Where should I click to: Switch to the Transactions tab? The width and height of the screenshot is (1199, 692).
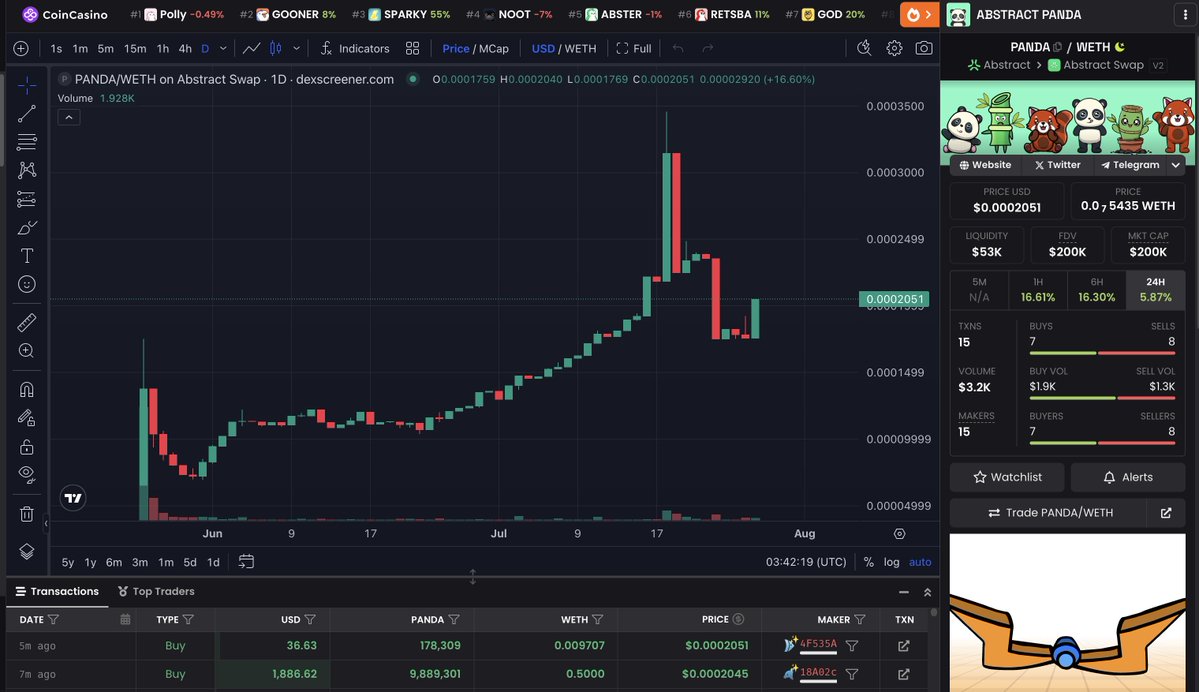point(57,591)
